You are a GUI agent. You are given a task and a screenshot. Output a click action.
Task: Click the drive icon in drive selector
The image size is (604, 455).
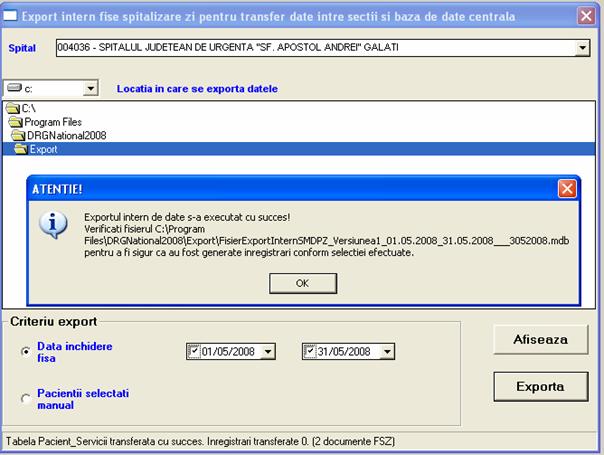coord(14,89)
